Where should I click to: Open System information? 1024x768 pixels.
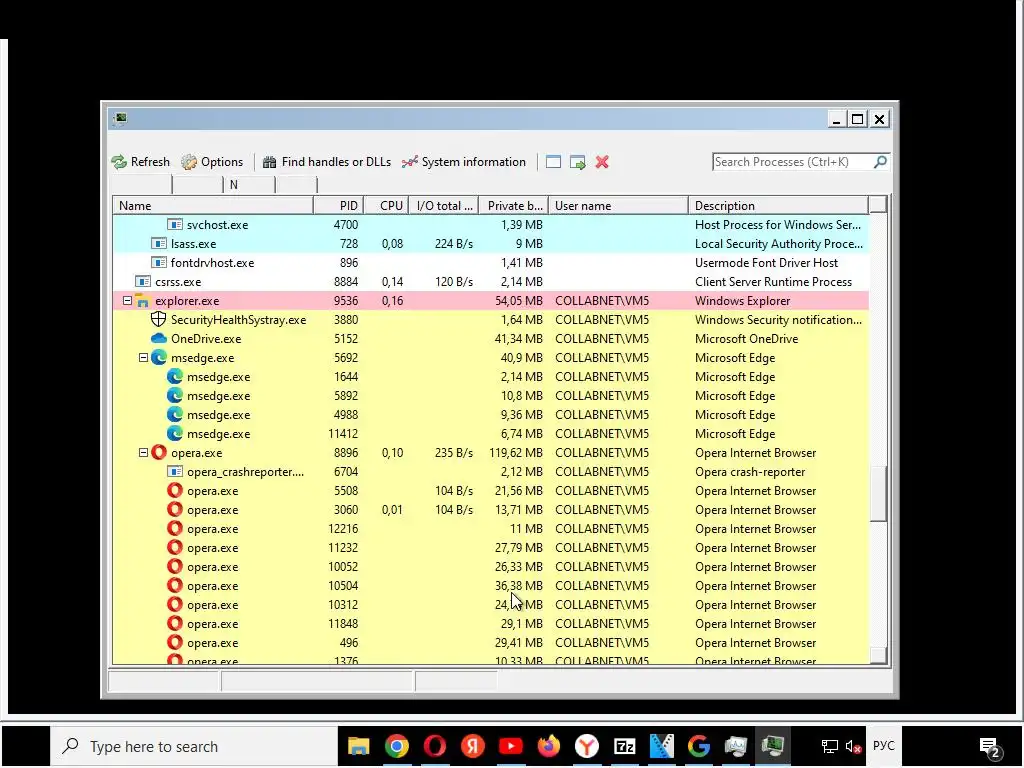coord(464,162)
